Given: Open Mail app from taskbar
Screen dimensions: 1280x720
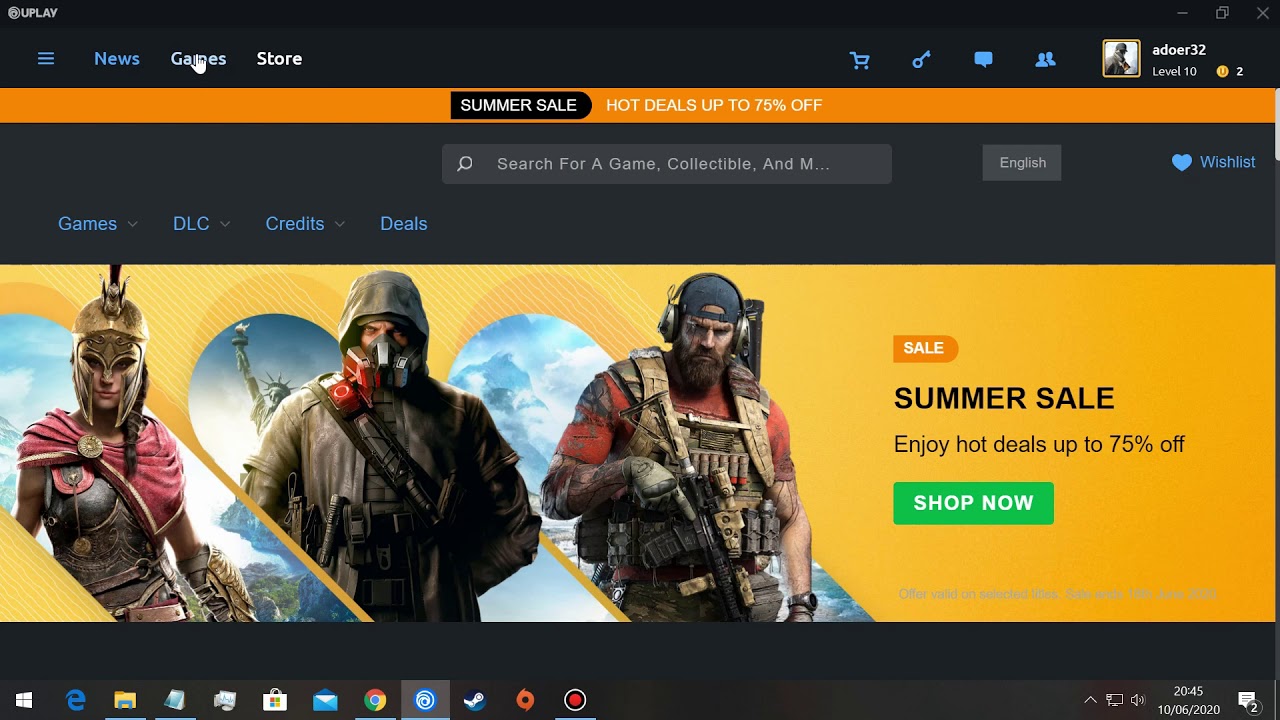Looking at the screenshot, I should [x=325, y=700].
